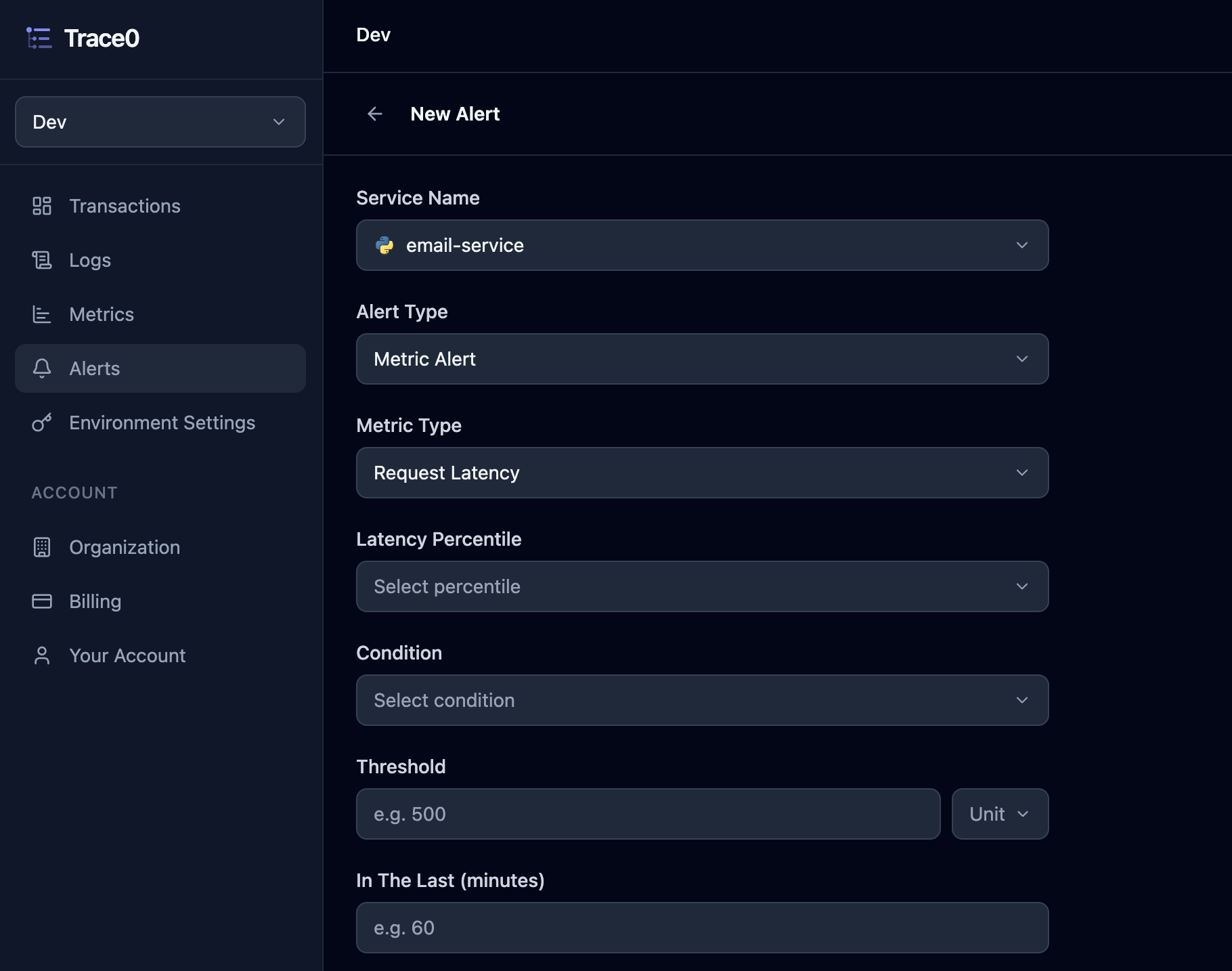1232x971 pixels.
Task: Expand the Service Name email-service dropdown
Action: (703, 245)
